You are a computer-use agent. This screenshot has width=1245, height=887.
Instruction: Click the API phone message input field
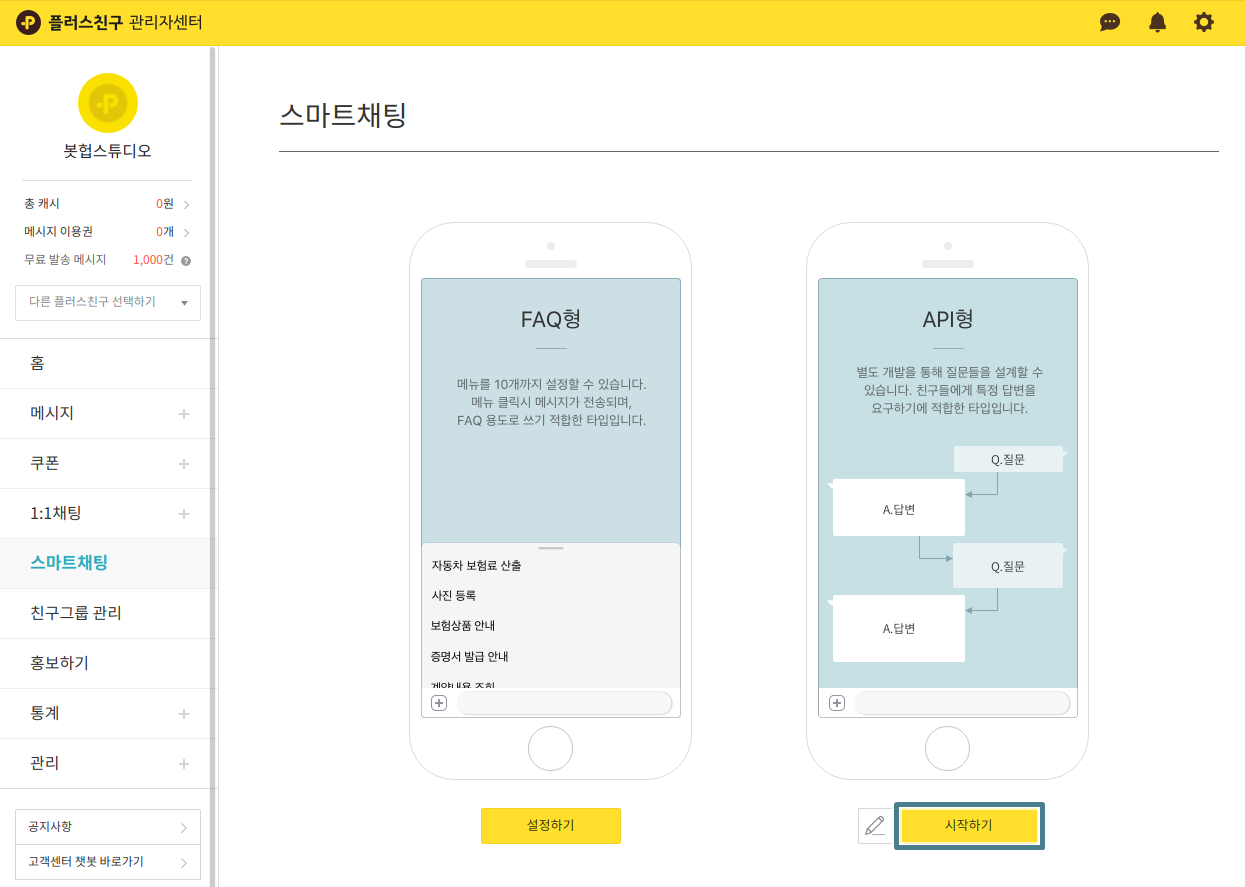click(962, 703)
